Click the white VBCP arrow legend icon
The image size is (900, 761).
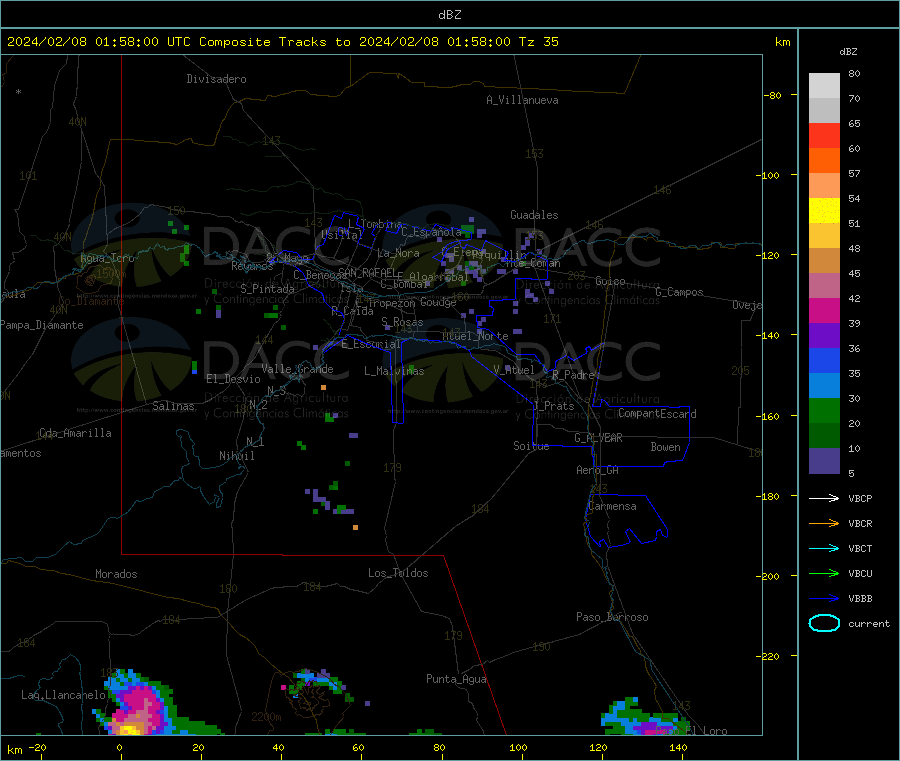pos(824,498)
